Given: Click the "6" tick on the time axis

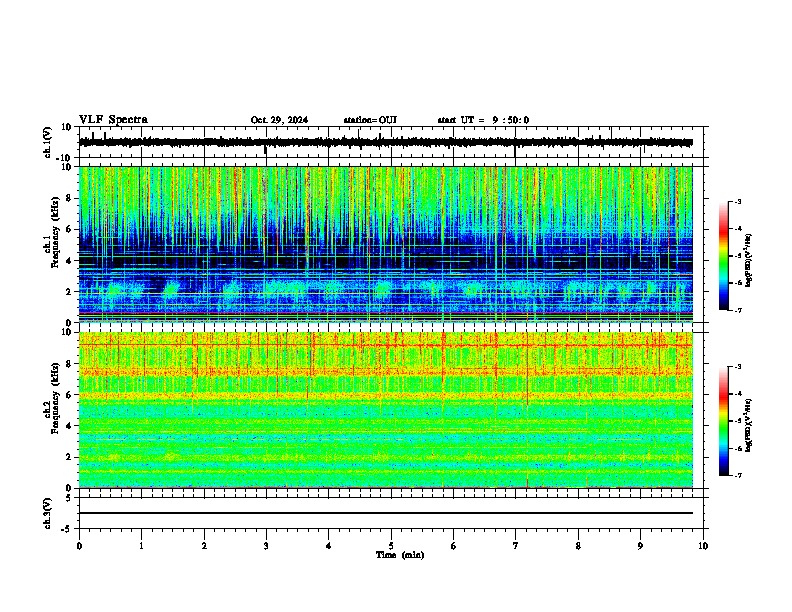Looking at the screenshot, I should tap(453, 546).
